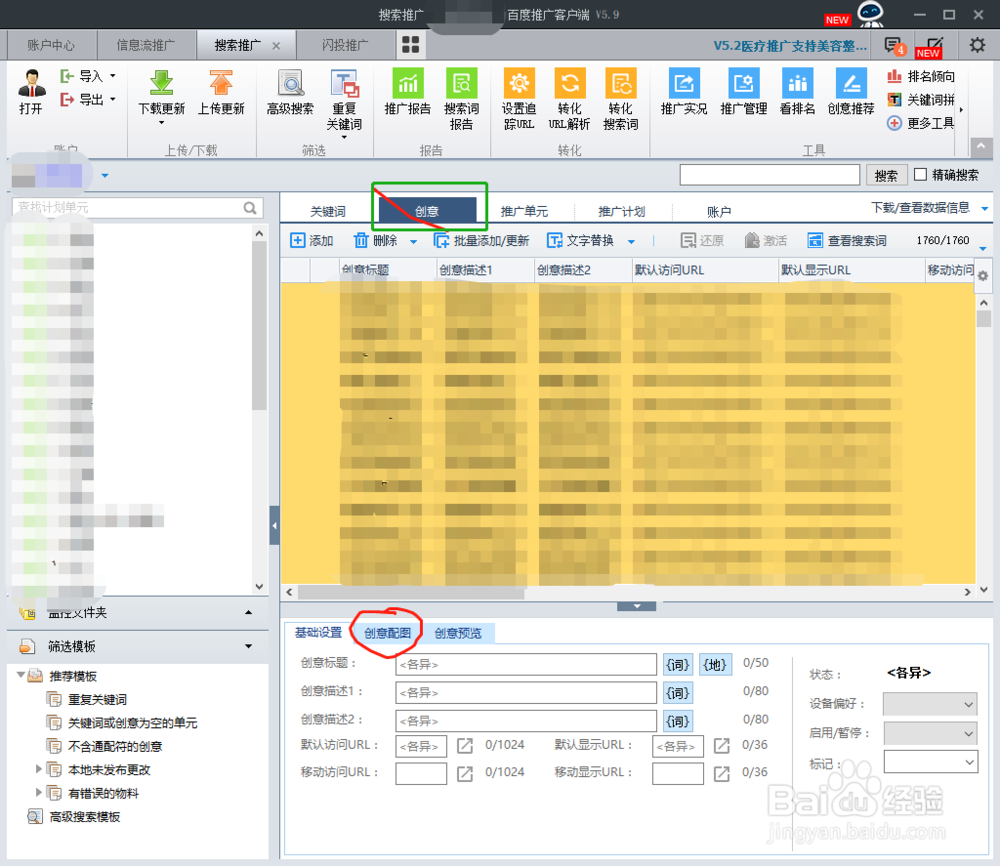Open the 创意推荐 tool
1000x866 pixels.
click(x=851, y=83)
